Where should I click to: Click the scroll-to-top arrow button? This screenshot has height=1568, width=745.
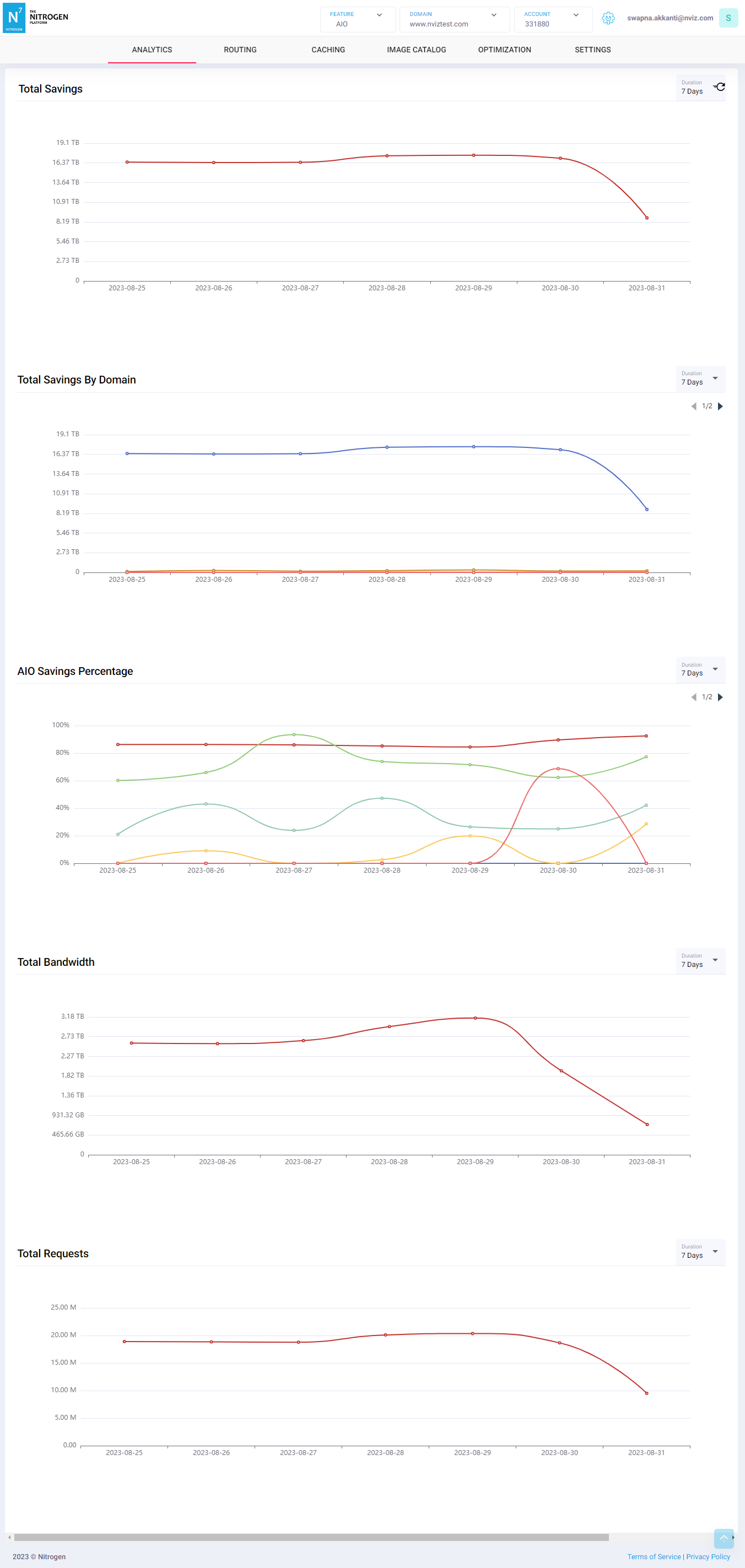pos(723,1538)
